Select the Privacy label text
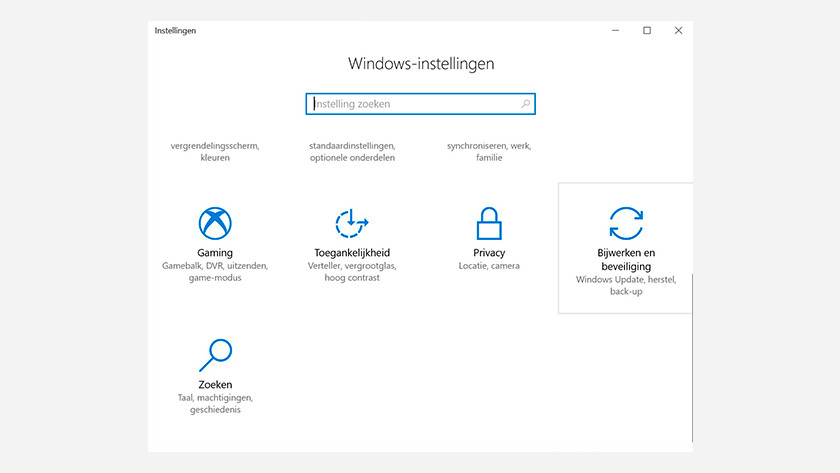This screenshot has width=840, height=473. pos(489,253)
